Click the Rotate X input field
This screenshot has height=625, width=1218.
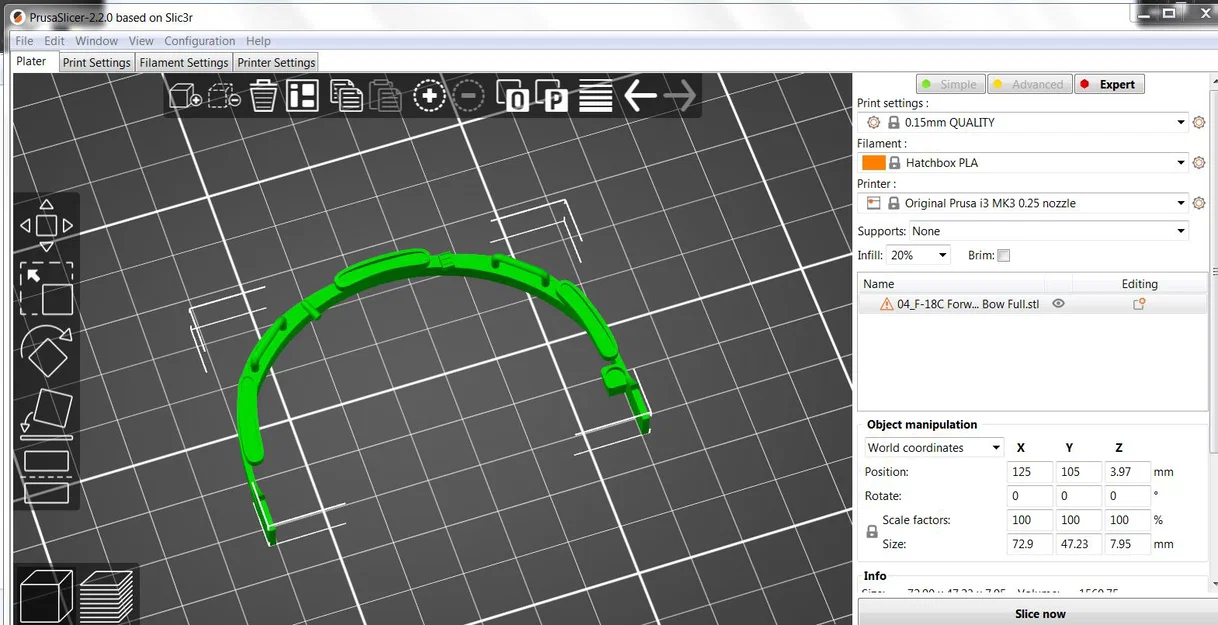click(x=1030, y=496)
